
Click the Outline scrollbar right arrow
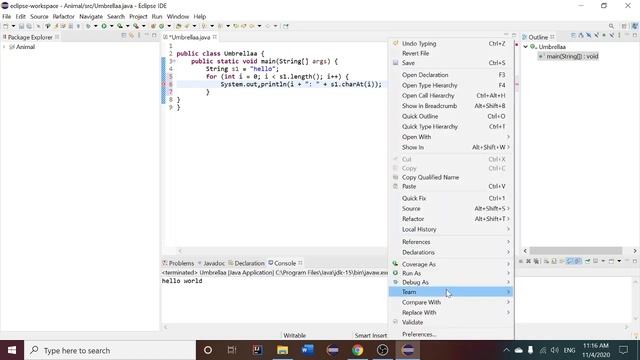(635, 250)
